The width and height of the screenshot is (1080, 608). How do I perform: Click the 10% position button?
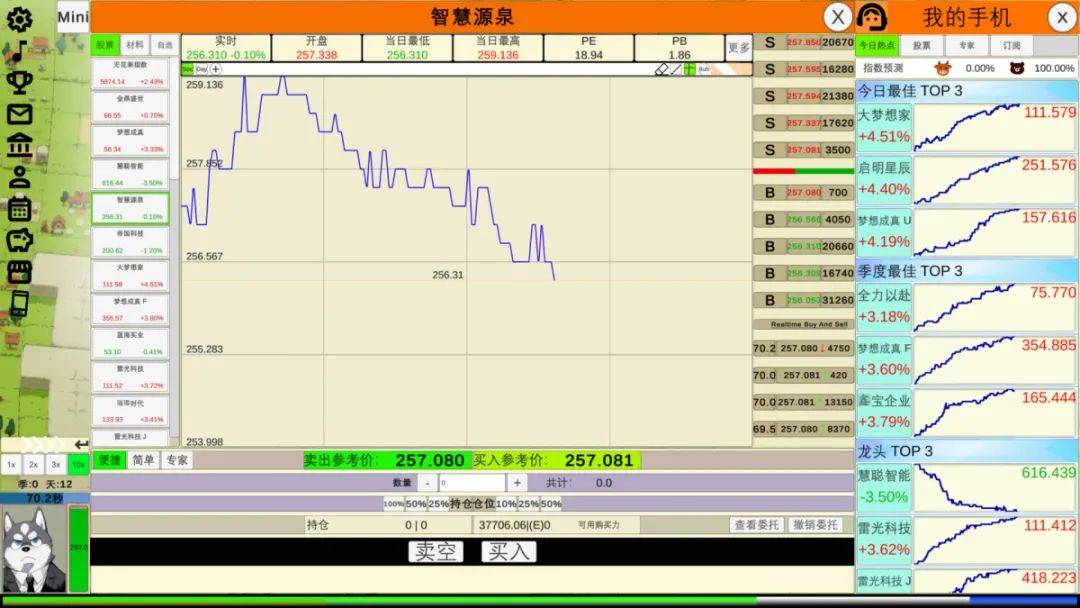click(506, 504)
